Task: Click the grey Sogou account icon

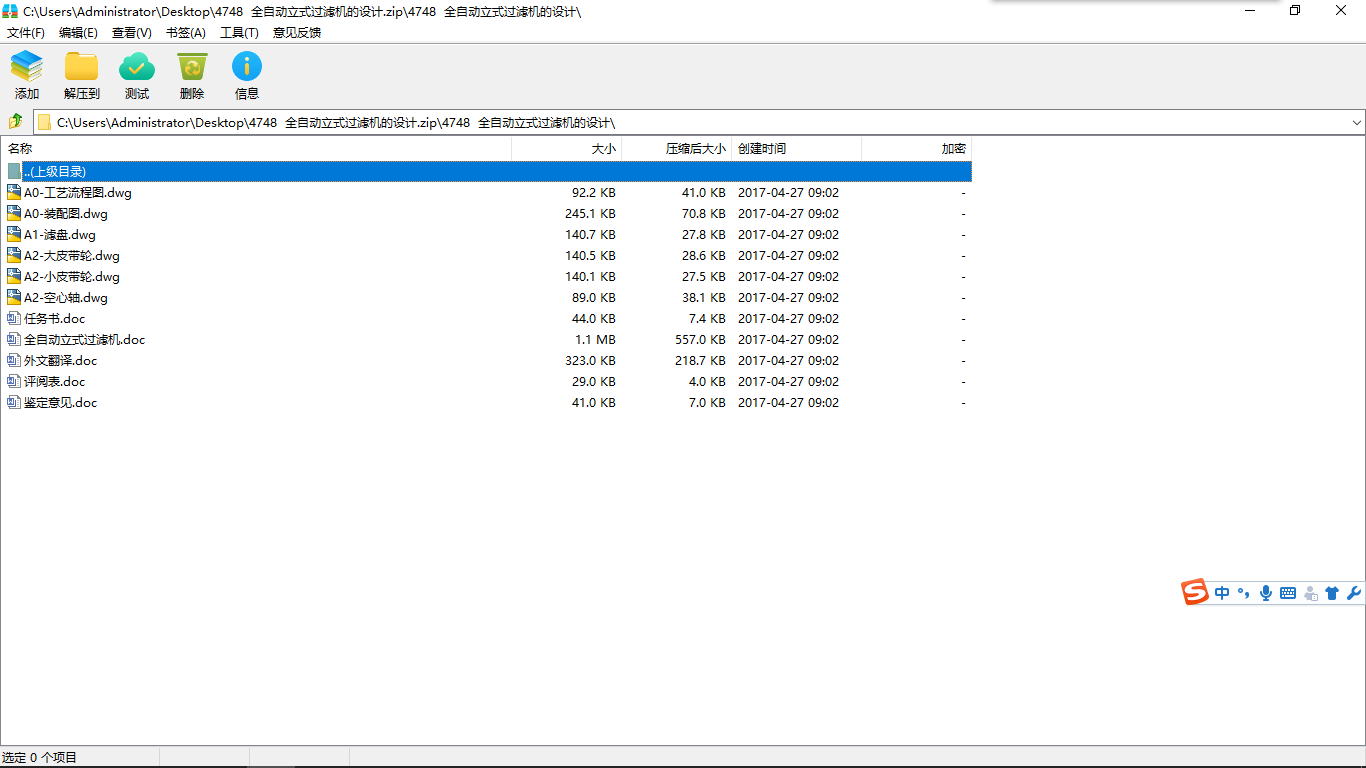Action: 1310,593
